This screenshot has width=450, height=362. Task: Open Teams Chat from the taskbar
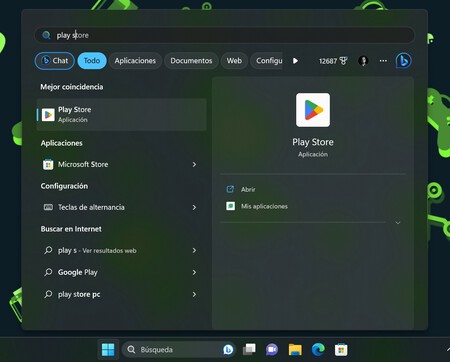coord(272,350)
